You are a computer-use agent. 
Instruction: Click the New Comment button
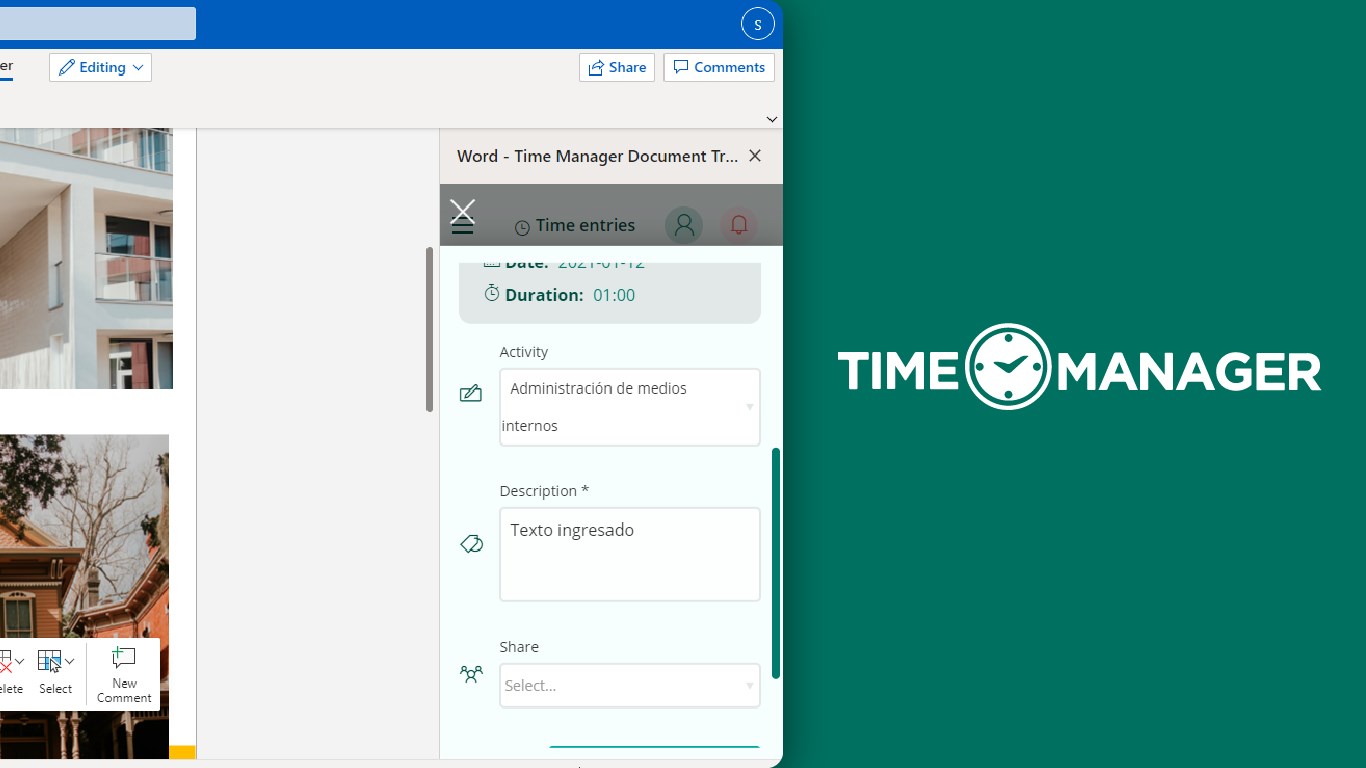point(124,675)
